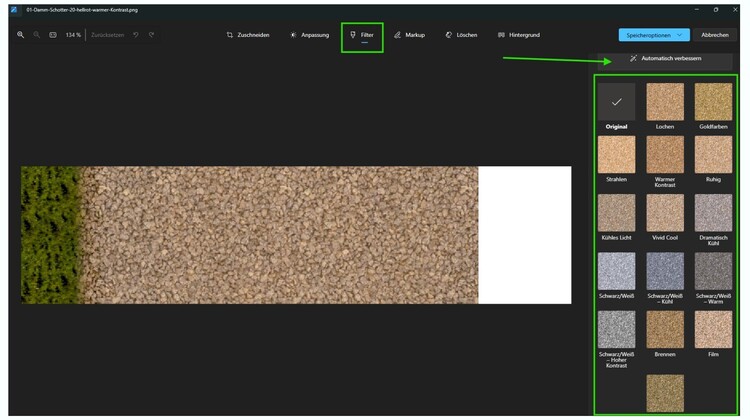This screenshot has width=750, height=420.
Task: Click Automatisch verbessern button
Action: click(665, 58)
